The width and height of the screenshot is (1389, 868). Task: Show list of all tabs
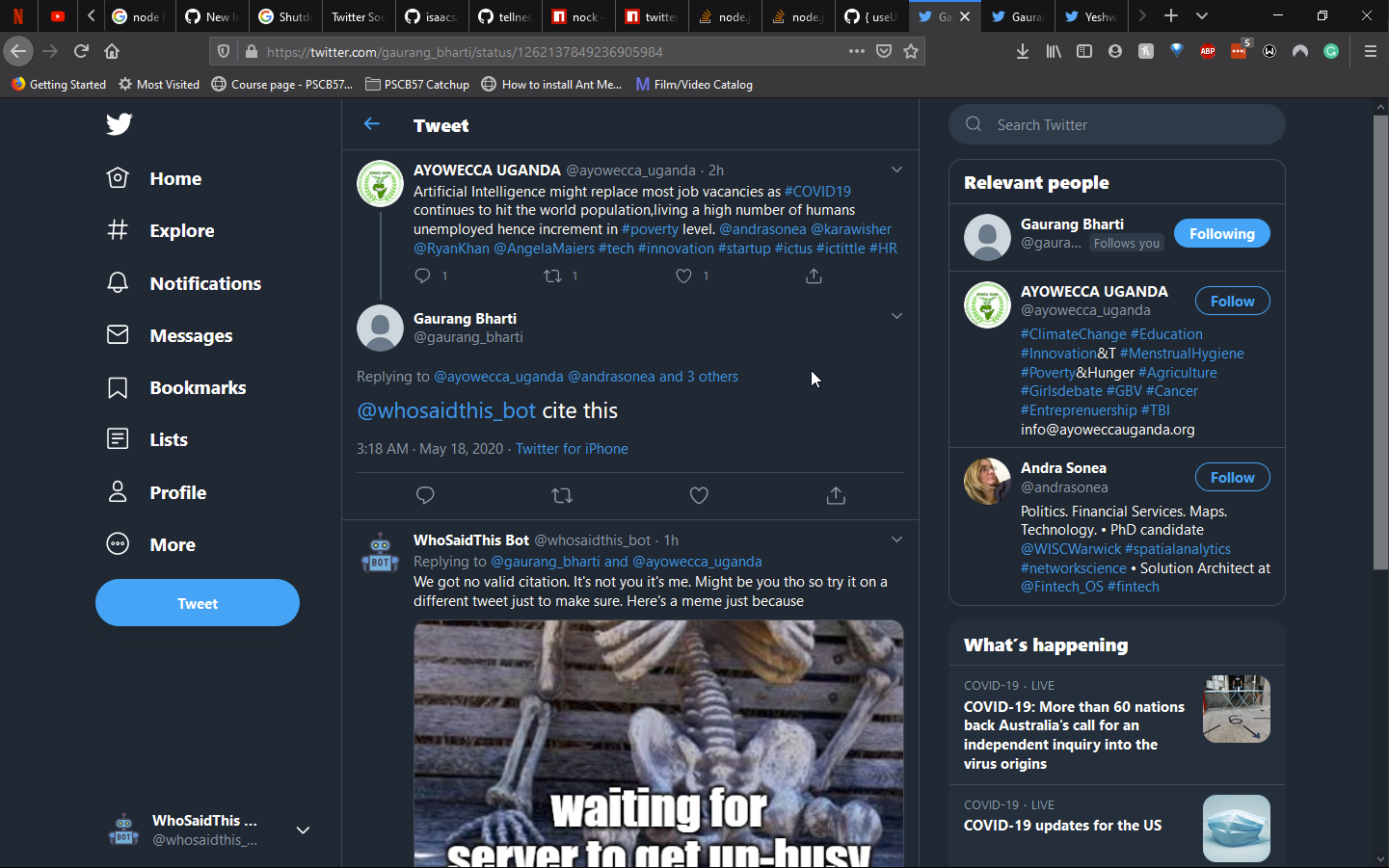click(1202, 15)
